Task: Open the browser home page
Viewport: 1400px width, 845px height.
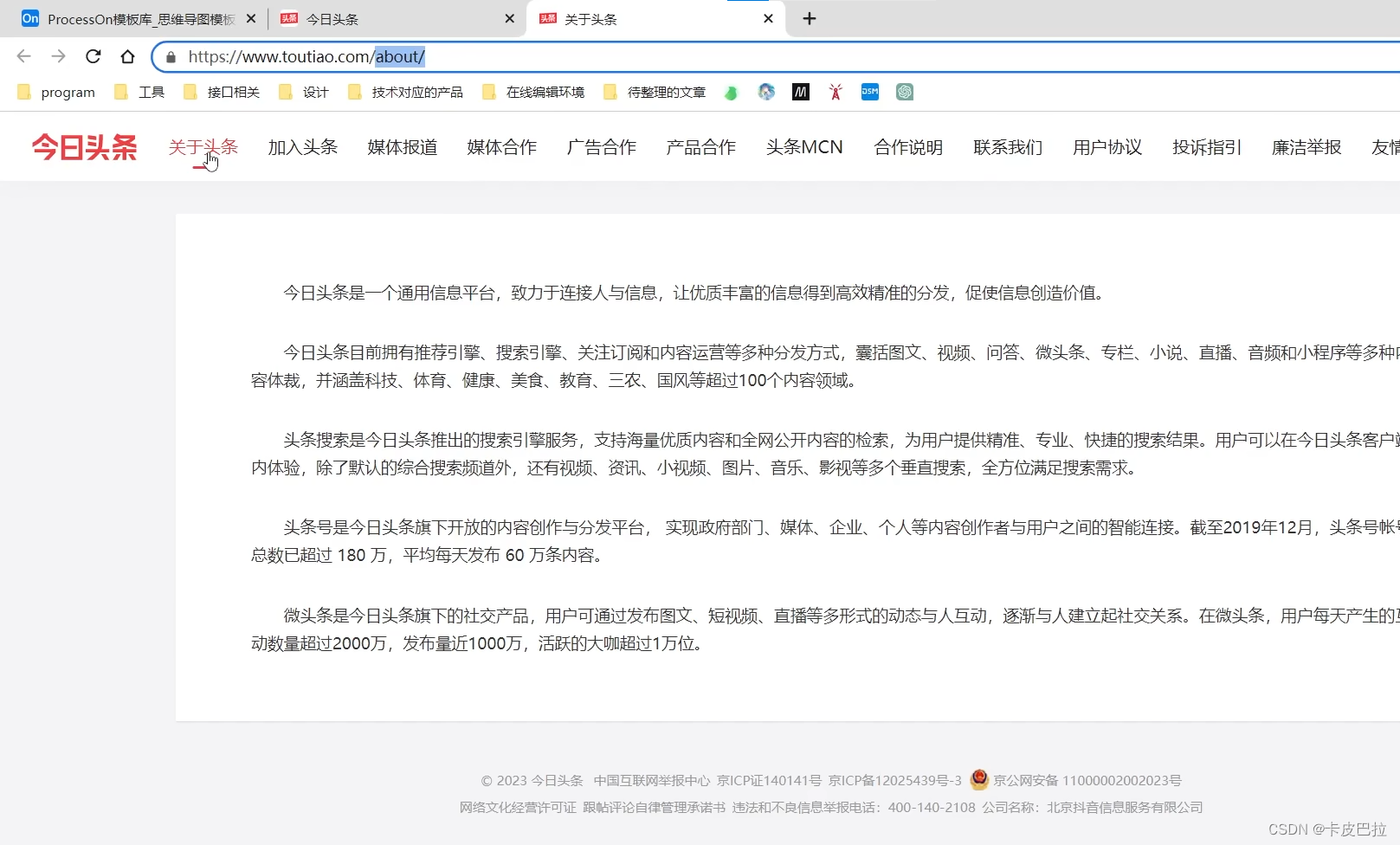Action: 127,56
